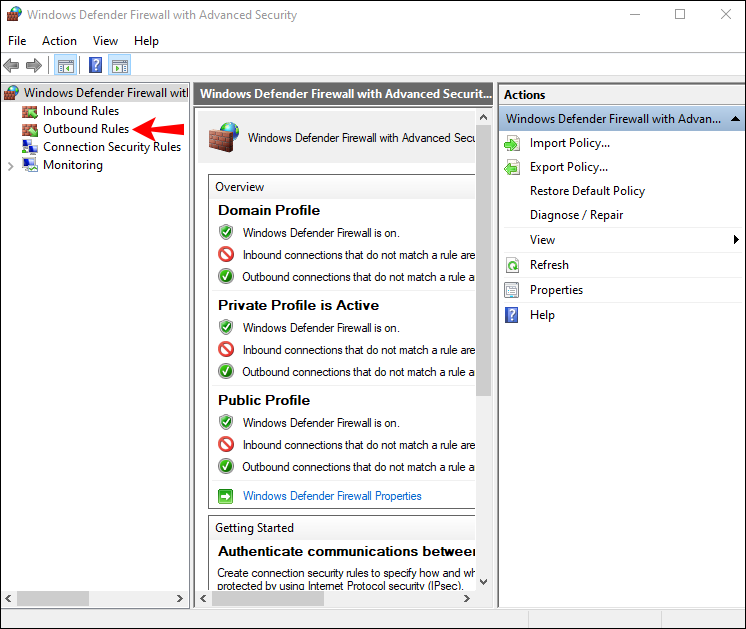Click the 'Private Profile is Active' heading

click(298, 305)
